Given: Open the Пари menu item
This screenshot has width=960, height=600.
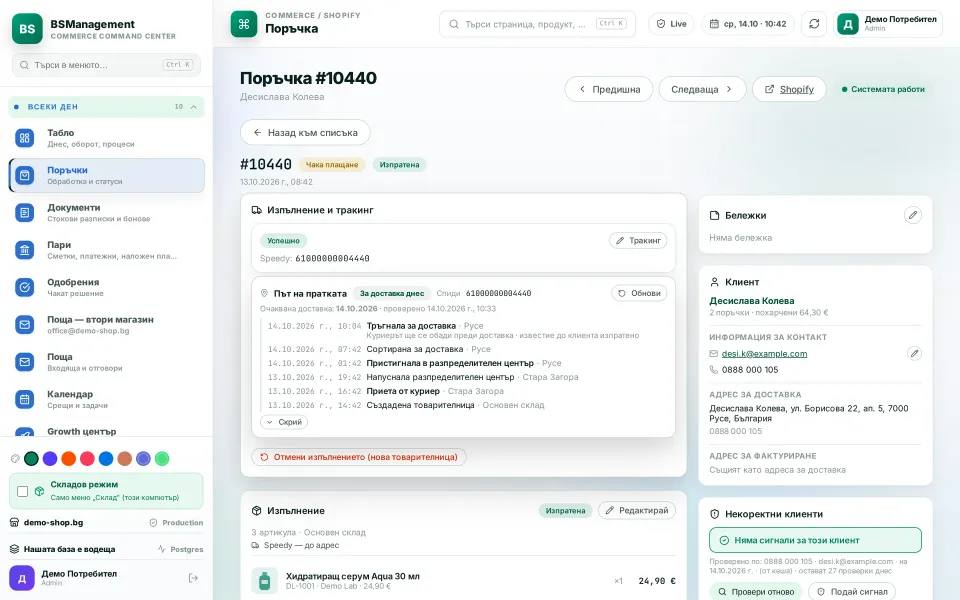Looking at the screenshot, I should point(107,250).
